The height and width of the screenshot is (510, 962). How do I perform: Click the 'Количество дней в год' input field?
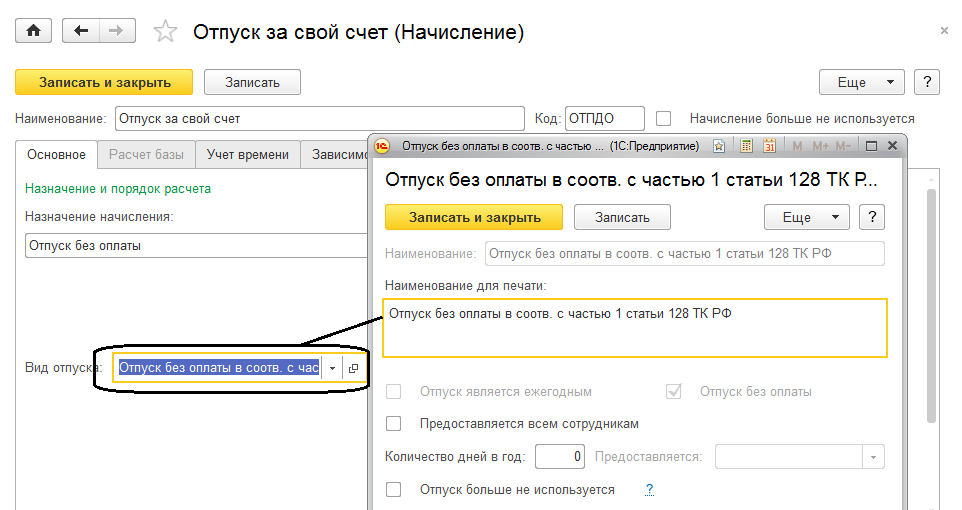pos(559,457)
